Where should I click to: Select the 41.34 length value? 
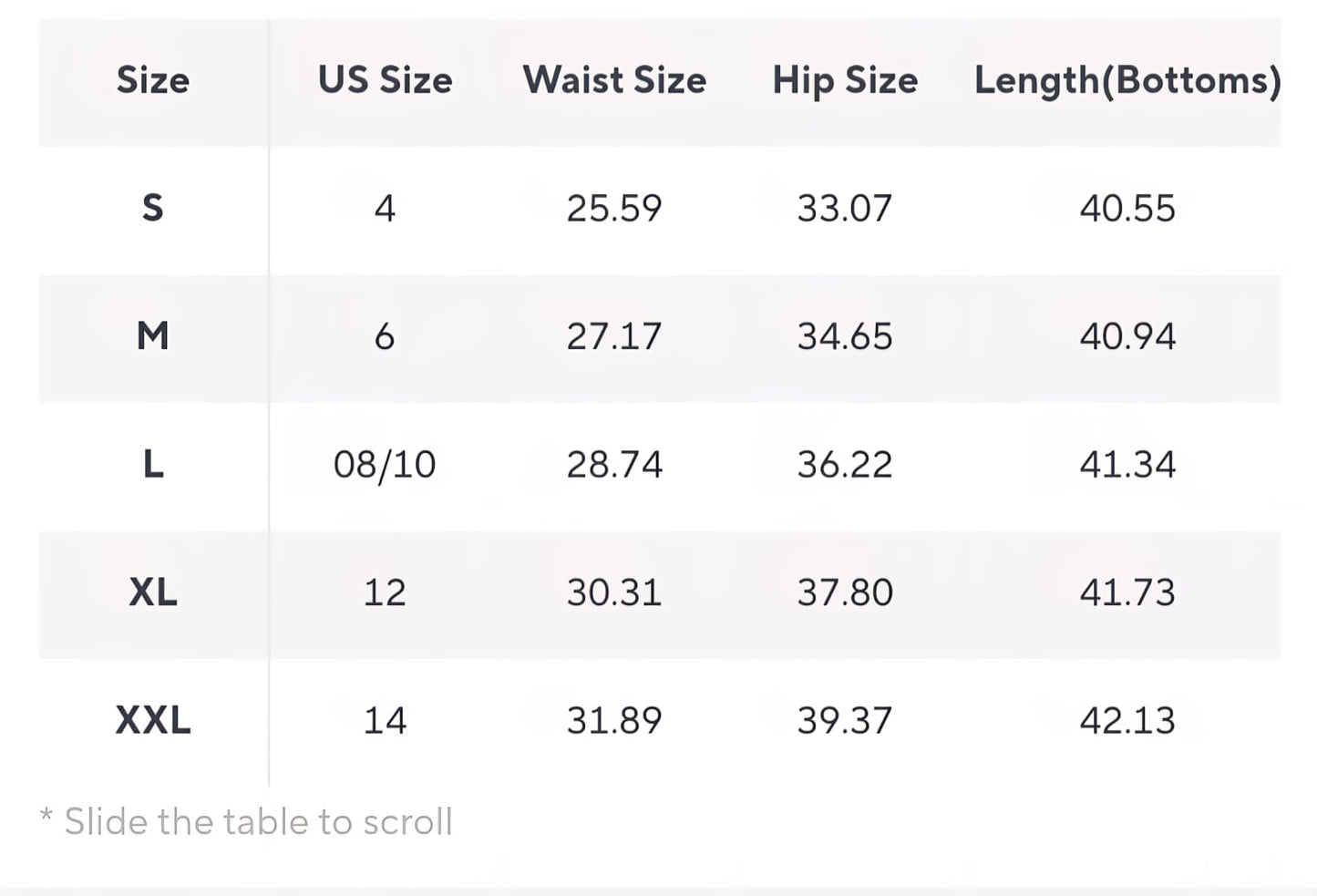coord(1127,465)
